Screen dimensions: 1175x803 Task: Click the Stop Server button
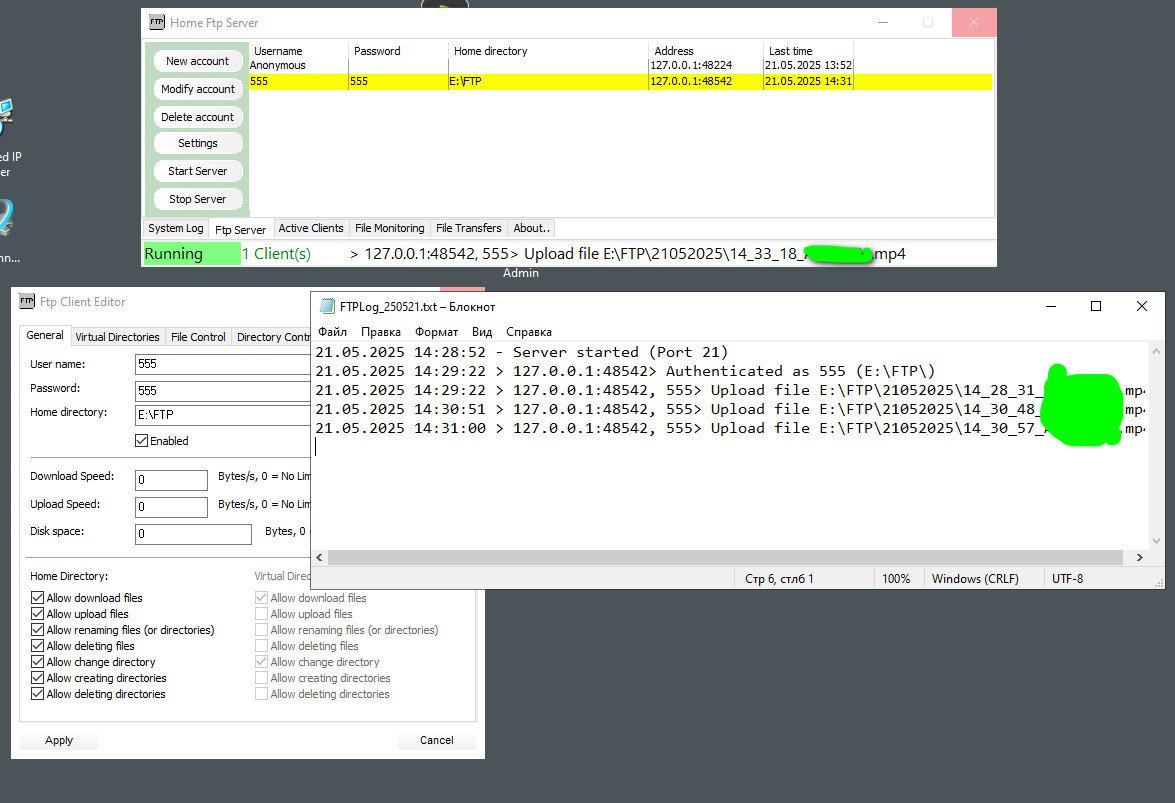[x=197, y=199]
